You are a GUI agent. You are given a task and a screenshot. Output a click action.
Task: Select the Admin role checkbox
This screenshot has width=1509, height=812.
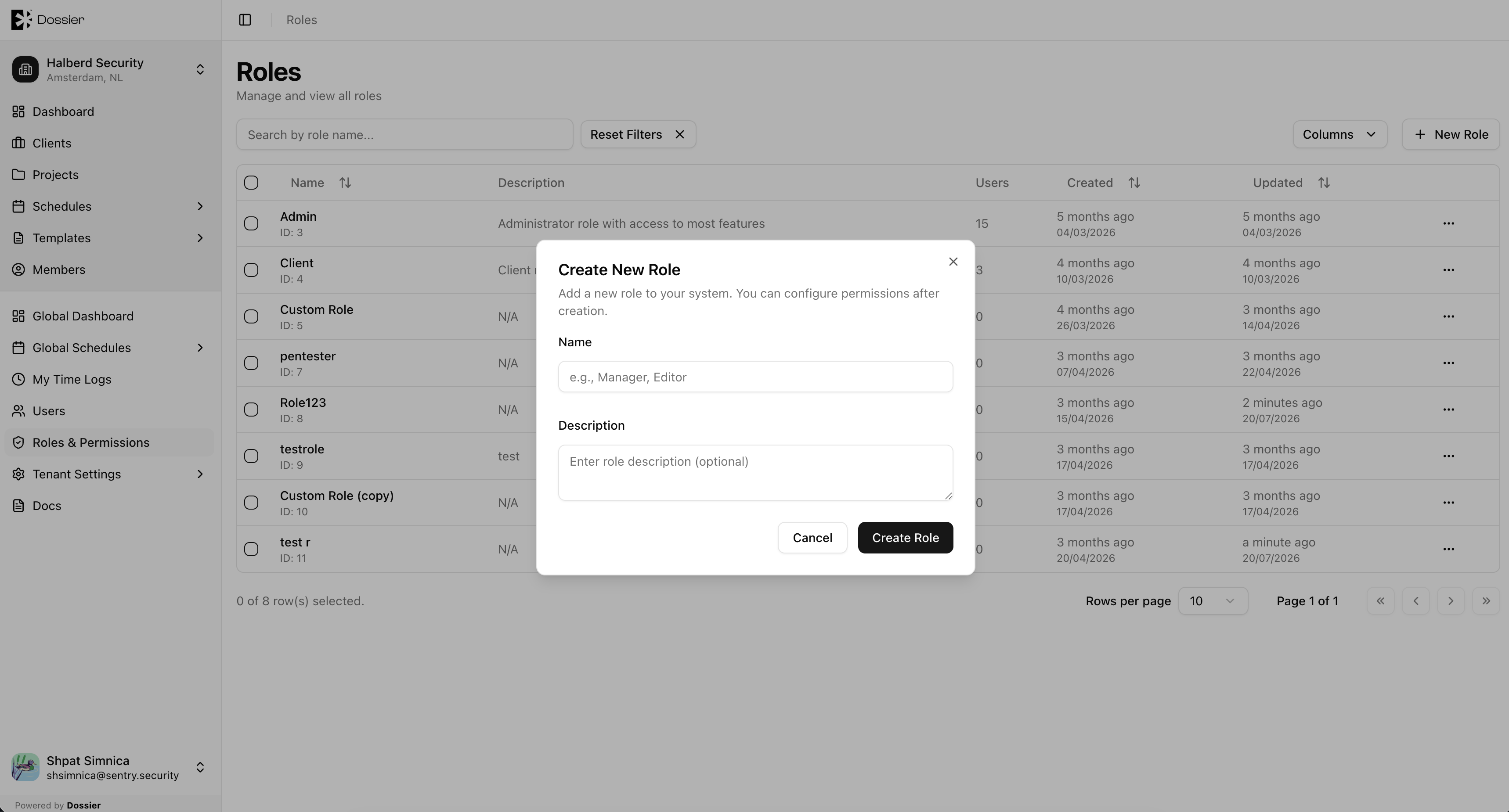pyautogui.click(x=251, y=224)
